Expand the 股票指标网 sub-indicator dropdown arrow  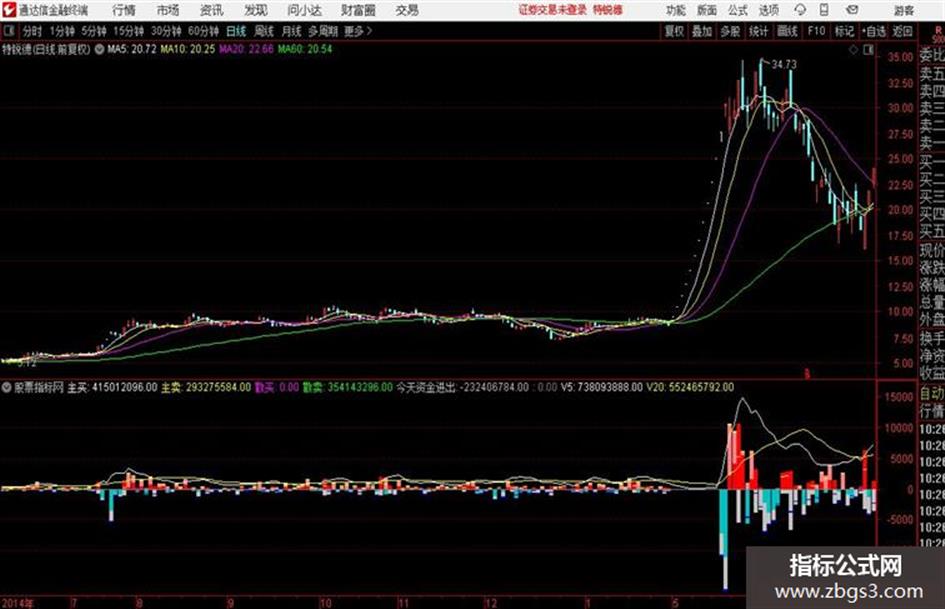(7, 387)
